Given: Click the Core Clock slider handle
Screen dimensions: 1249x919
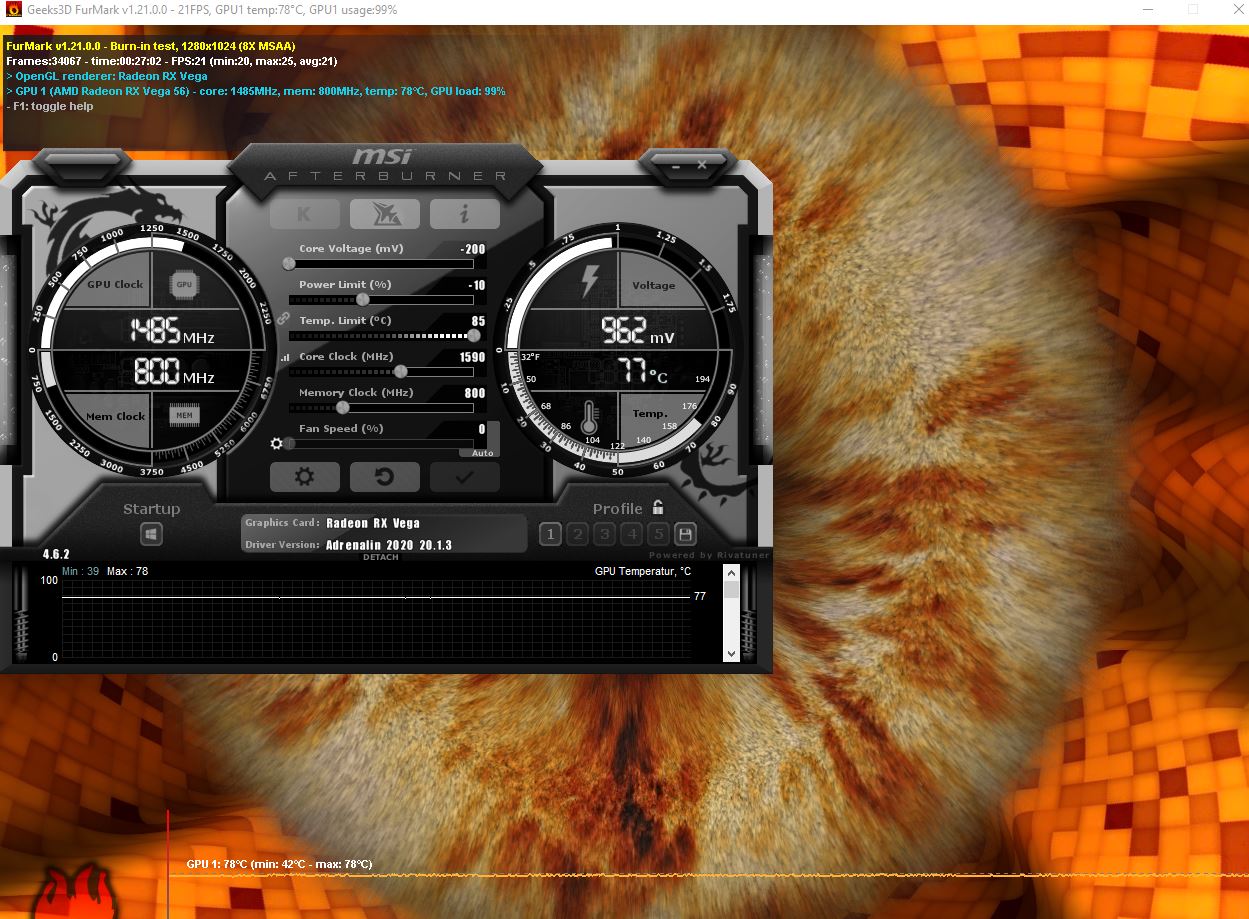Looking at the screenshot, I should 401,372.
